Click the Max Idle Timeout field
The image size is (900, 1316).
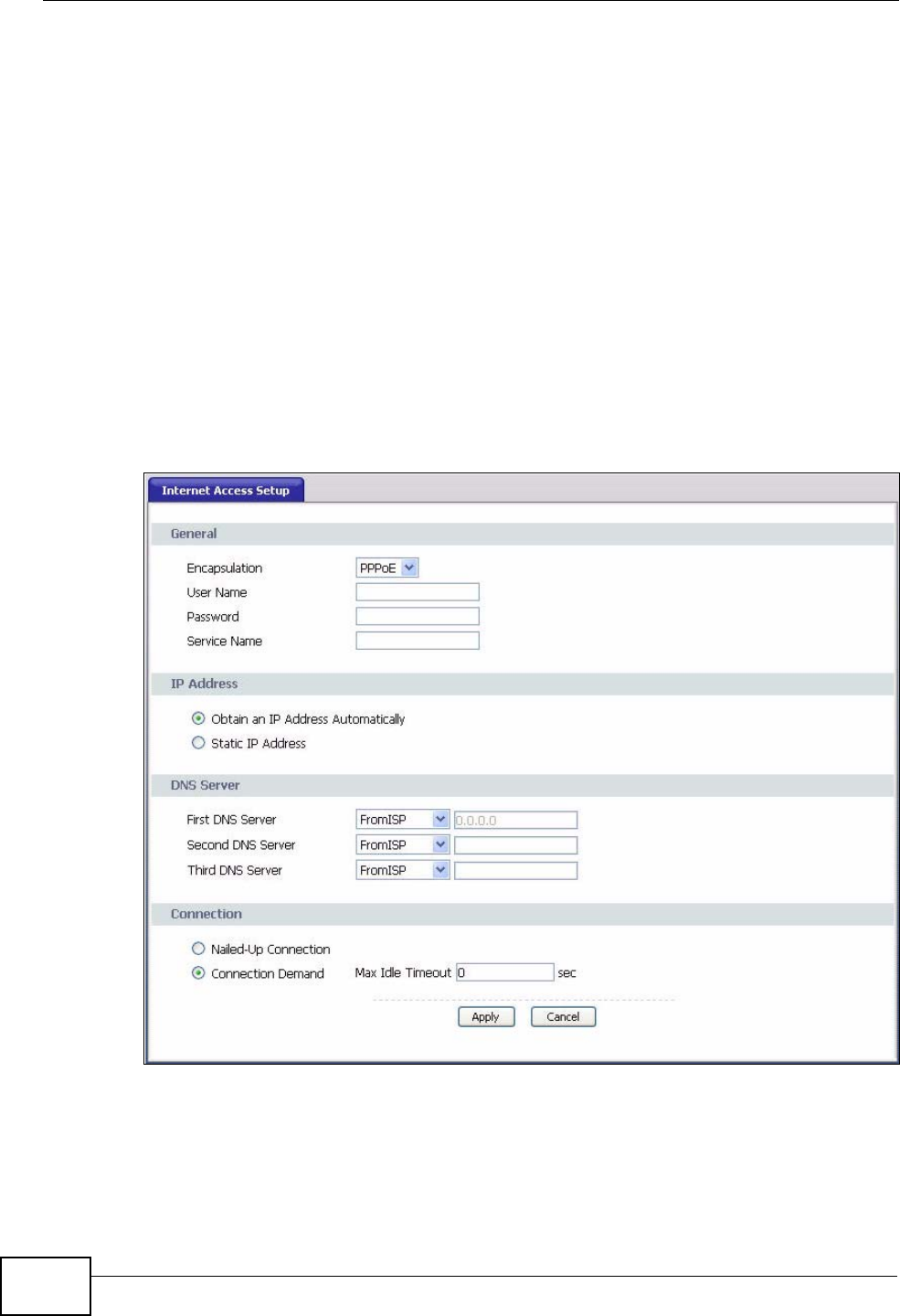tap(505, 972)
